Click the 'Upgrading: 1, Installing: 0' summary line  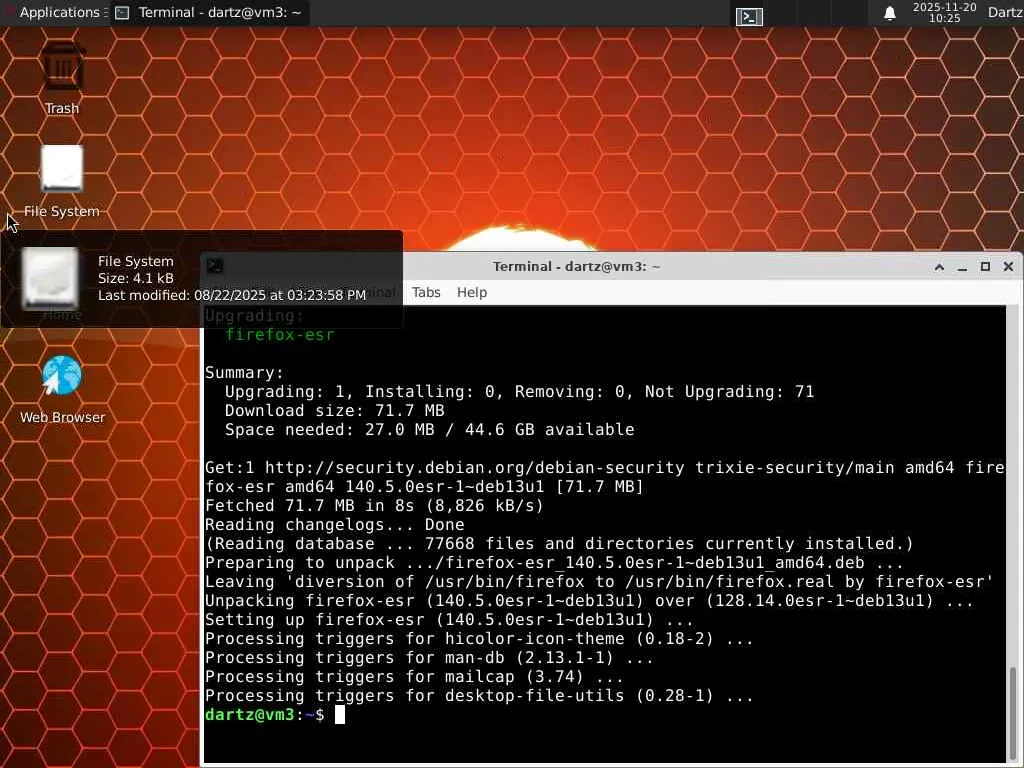coord(519,392)
